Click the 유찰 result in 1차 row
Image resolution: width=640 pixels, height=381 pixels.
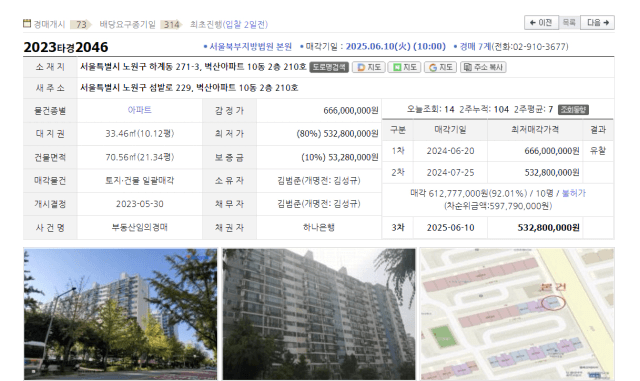(598, 151)
